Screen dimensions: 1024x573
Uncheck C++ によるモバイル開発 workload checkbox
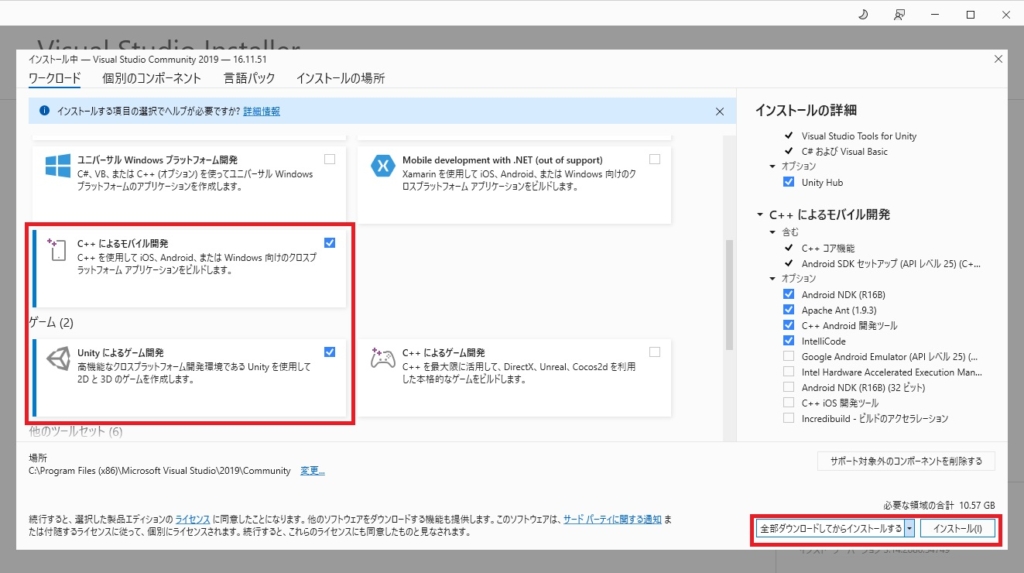(x=330, y=242)
